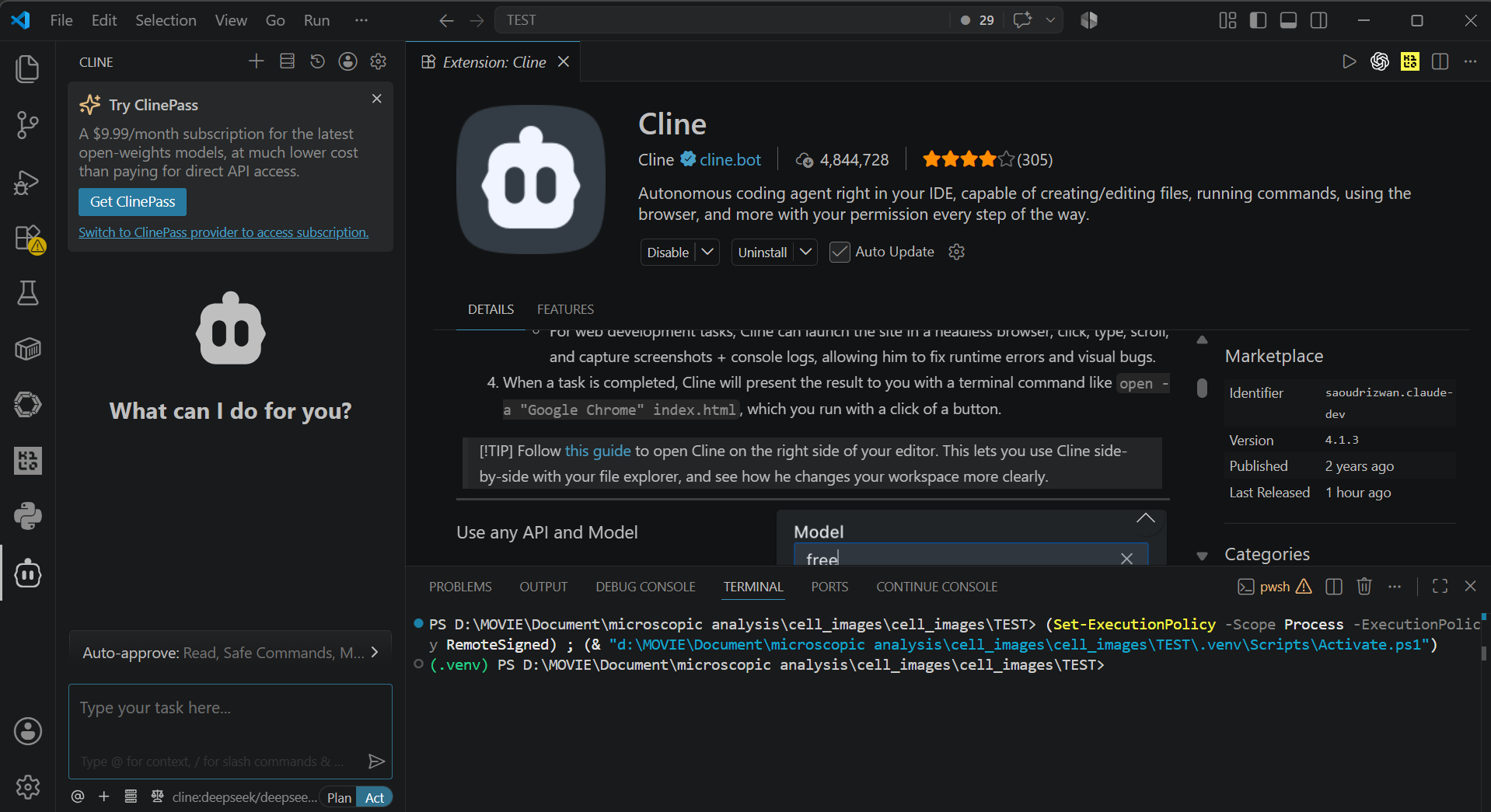
Task: Click the server stack icon below task input
Action: 131,797
